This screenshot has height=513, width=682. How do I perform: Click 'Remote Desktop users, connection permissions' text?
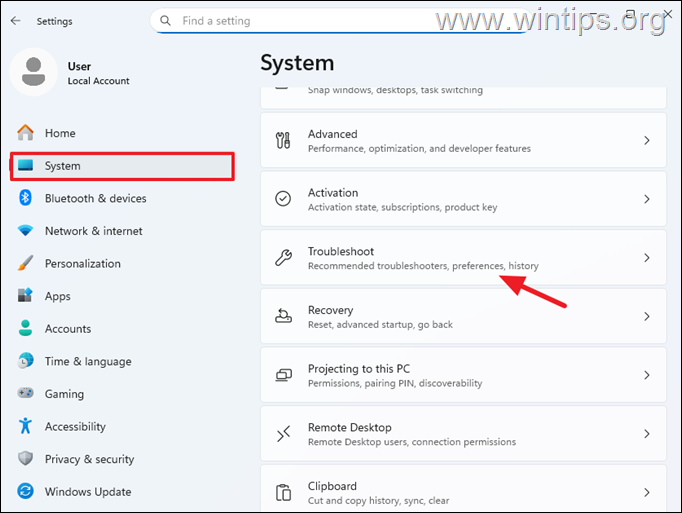[x=412, y=442]
